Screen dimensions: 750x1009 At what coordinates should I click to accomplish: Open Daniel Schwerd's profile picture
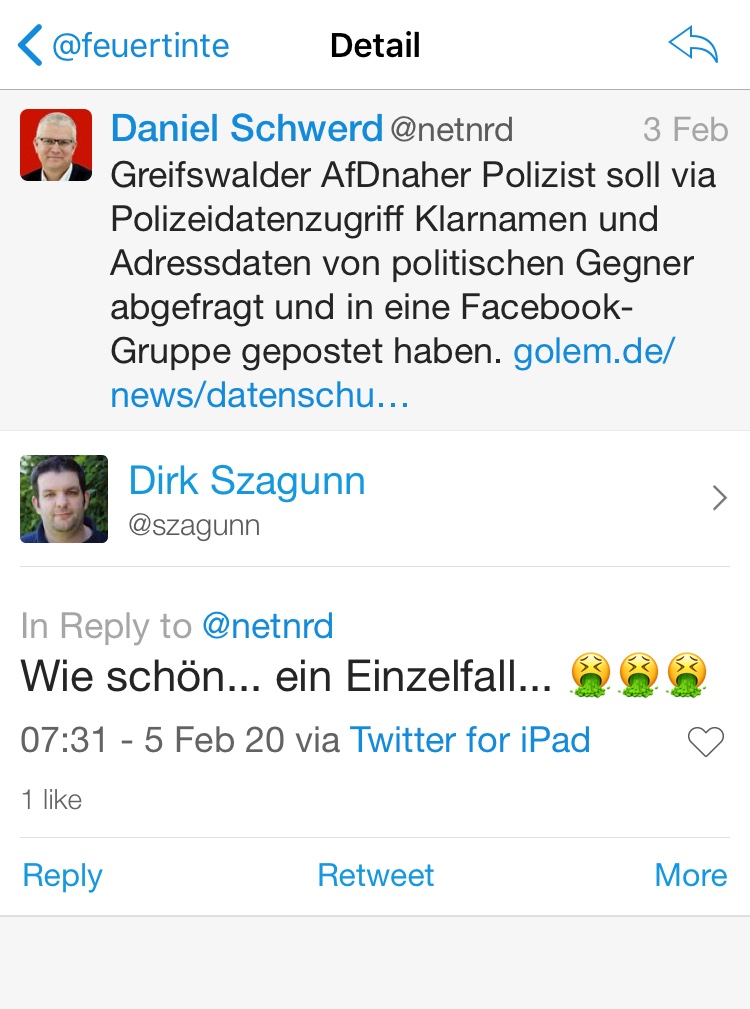[x=56, y=145]
